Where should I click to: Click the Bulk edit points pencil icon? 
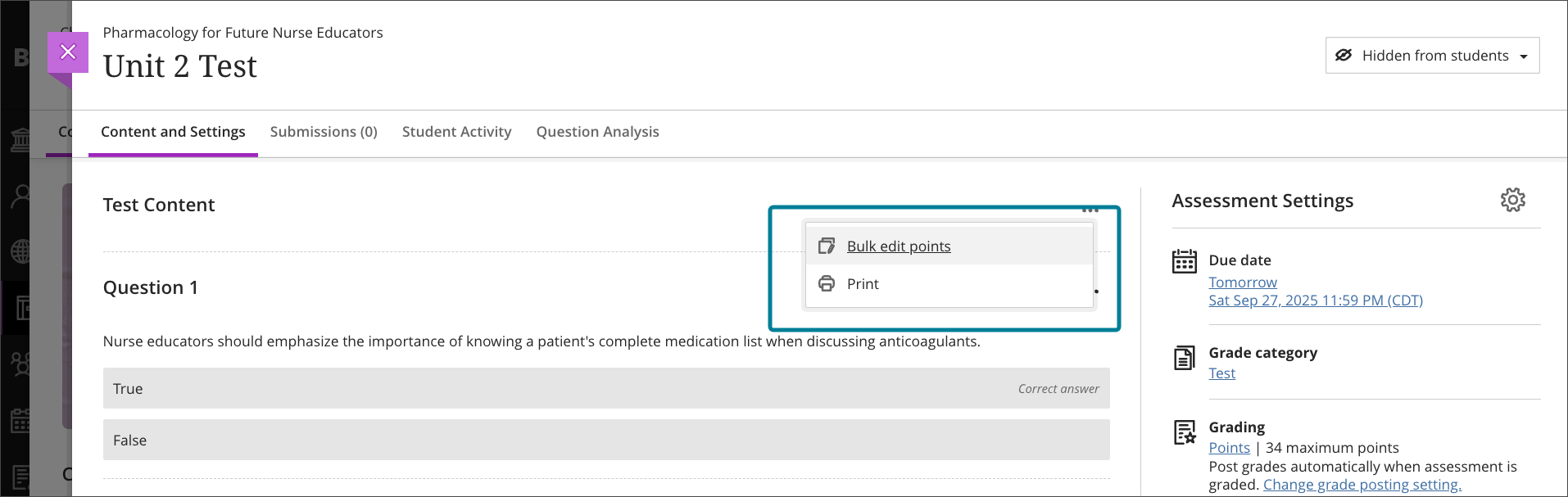pyautogui.click(x=827, y=246)
